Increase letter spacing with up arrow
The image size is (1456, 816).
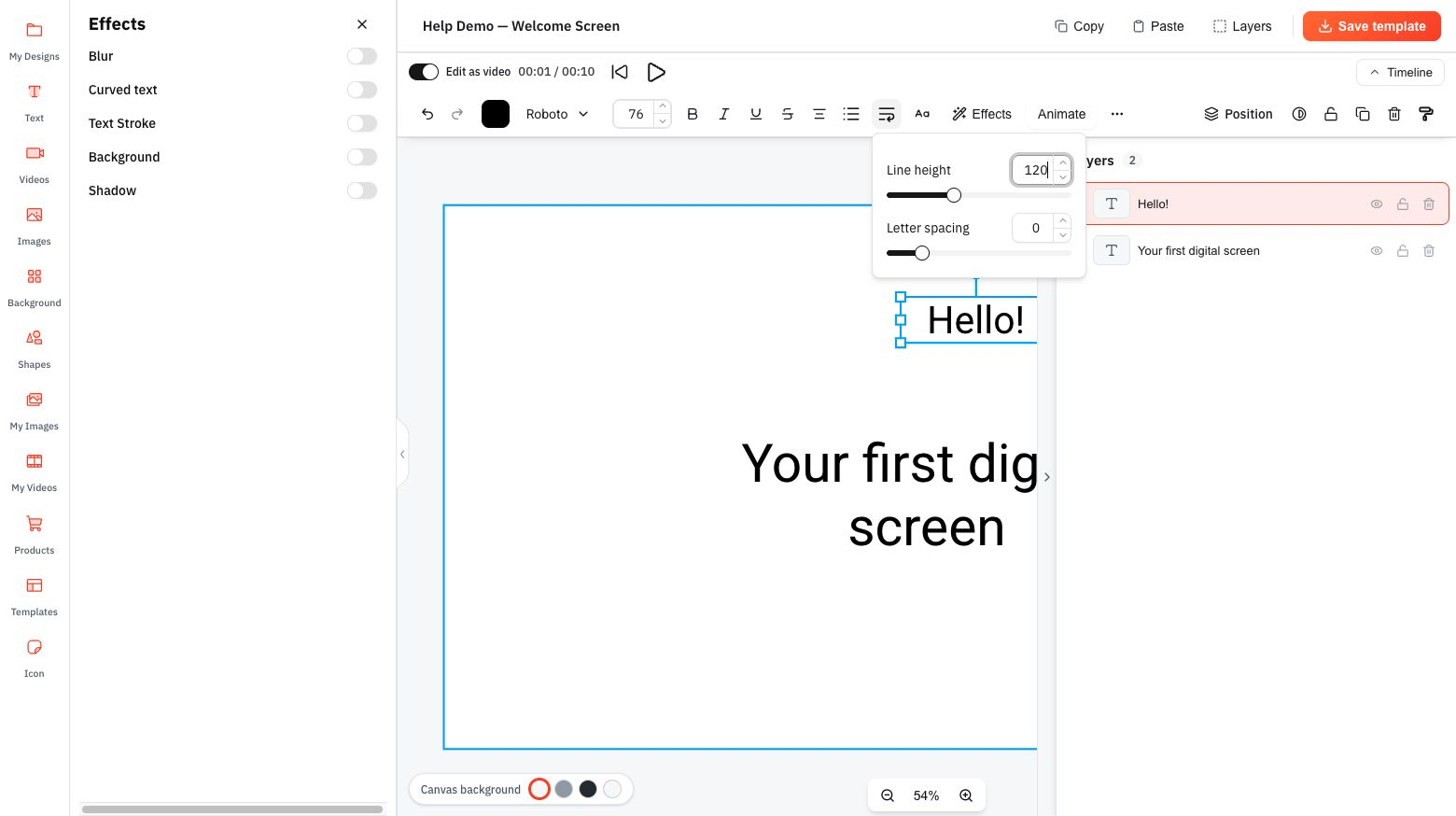pyautogui.click(x=1062, y=220)
